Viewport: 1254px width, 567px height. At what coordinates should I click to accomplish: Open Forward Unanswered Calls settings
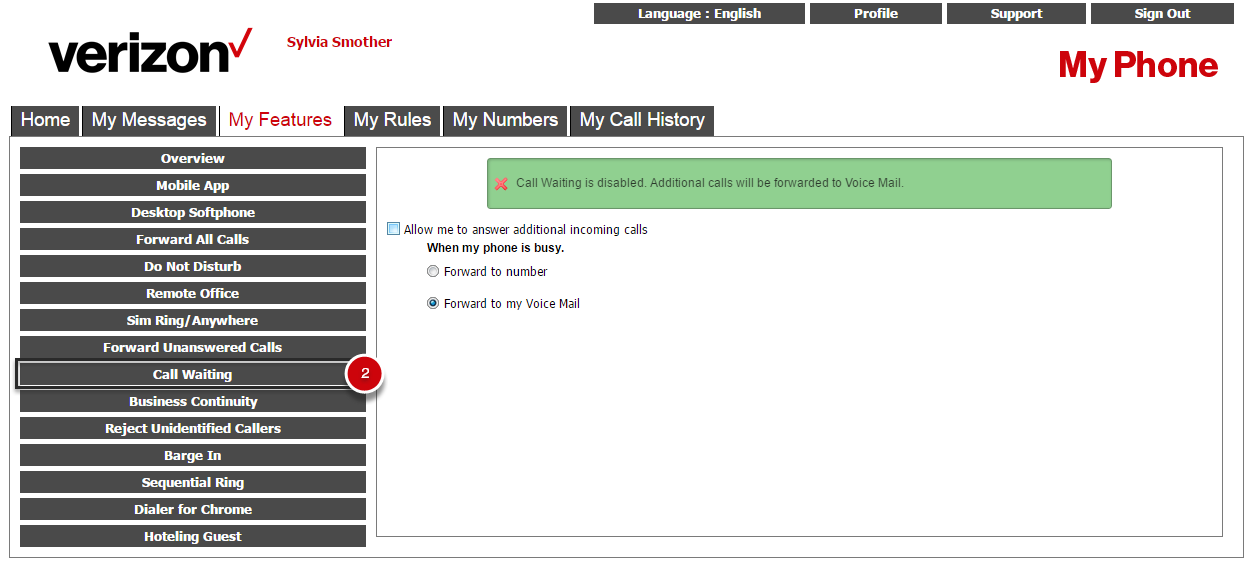193,347
